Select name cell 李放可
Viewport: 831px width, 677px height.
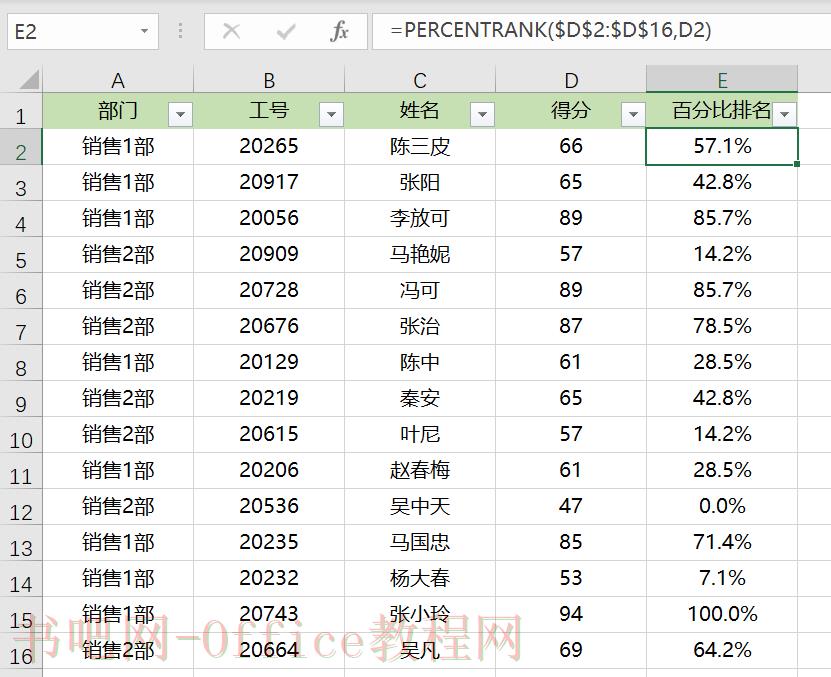click(420, 218)
